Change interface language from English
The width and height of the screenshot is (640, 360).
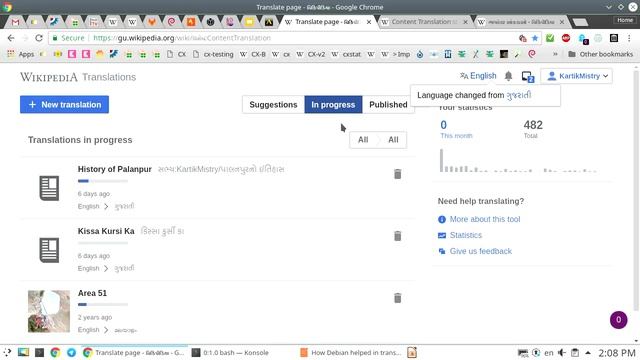[478, 76]
